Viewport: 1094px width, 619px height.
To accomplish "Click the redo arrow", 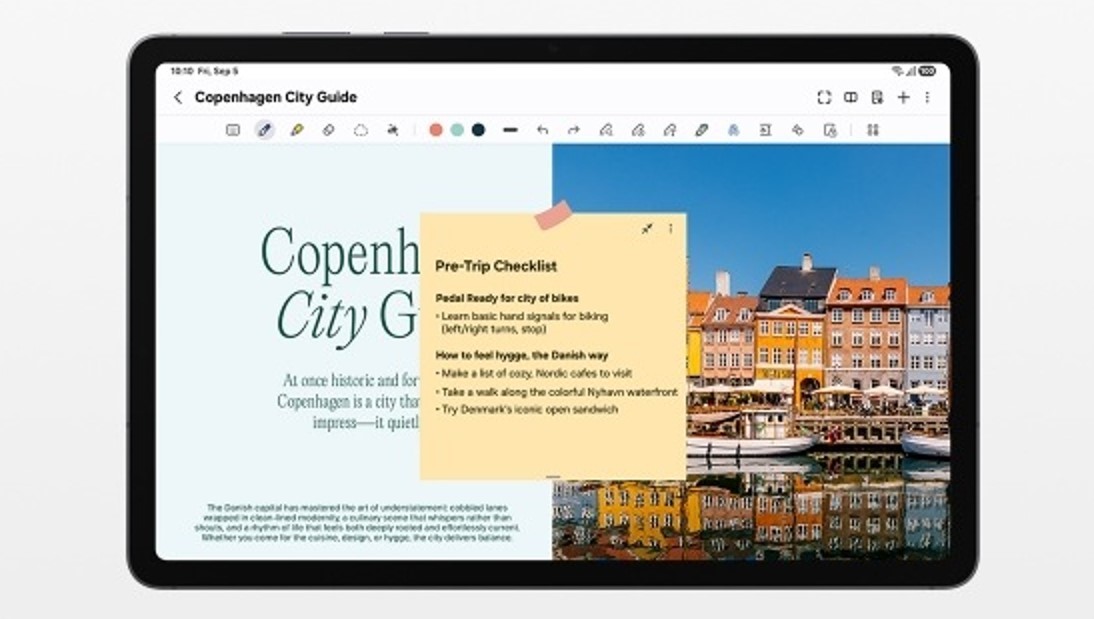I will point(573,130).
